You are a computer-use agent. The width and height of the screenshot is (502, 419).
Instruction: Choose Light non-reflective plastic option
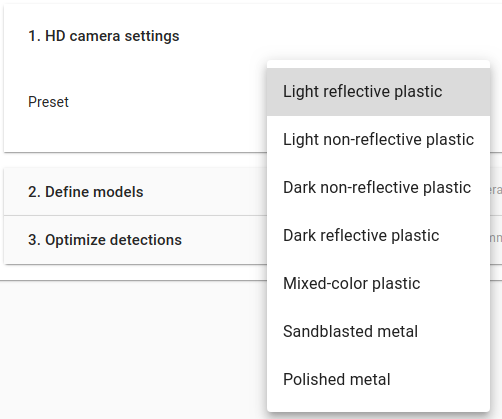click(x=378, y=140)
